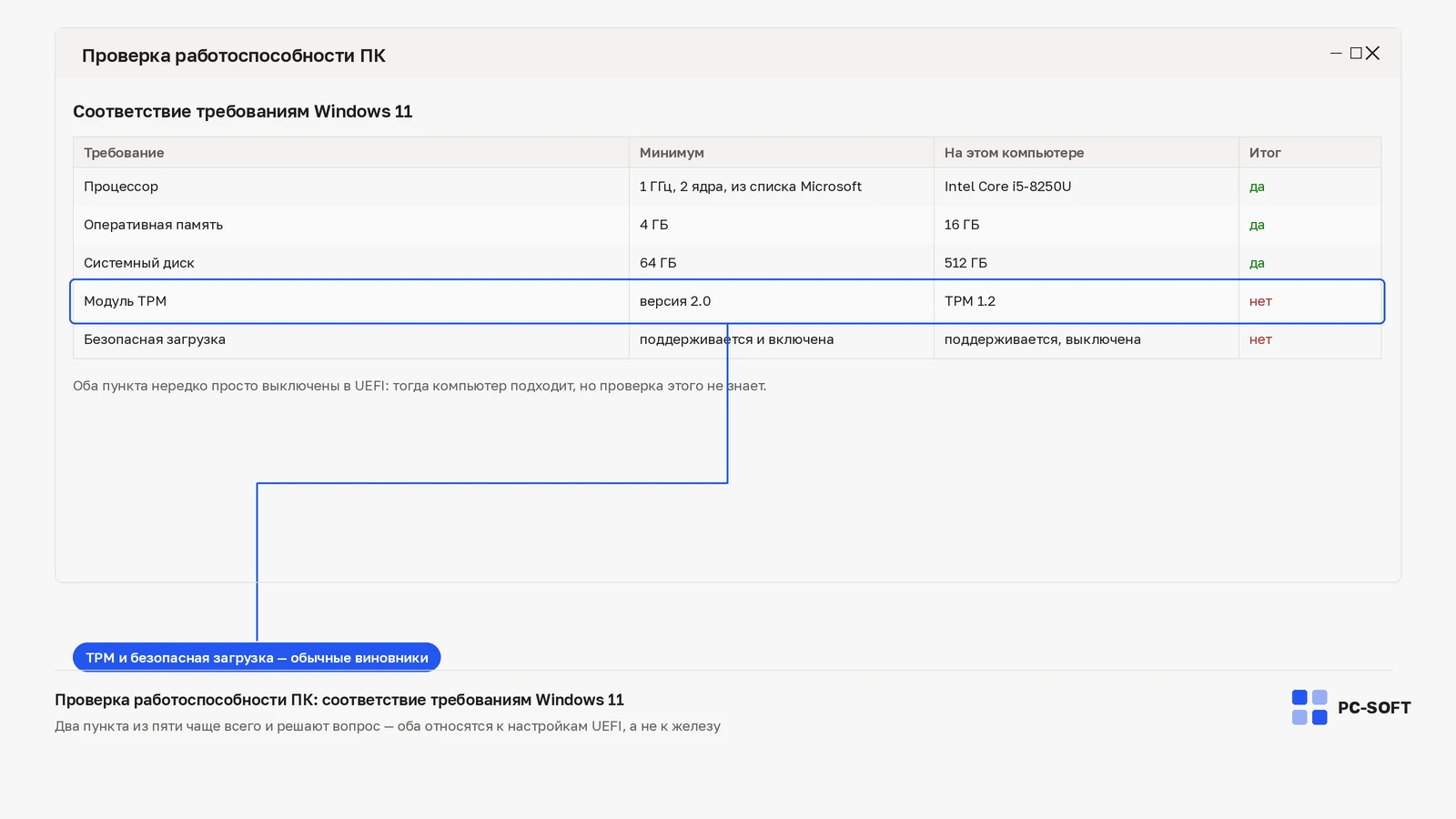Click the Минимум column header
This screenshot has width=1456, height=819.
point(782,153)
